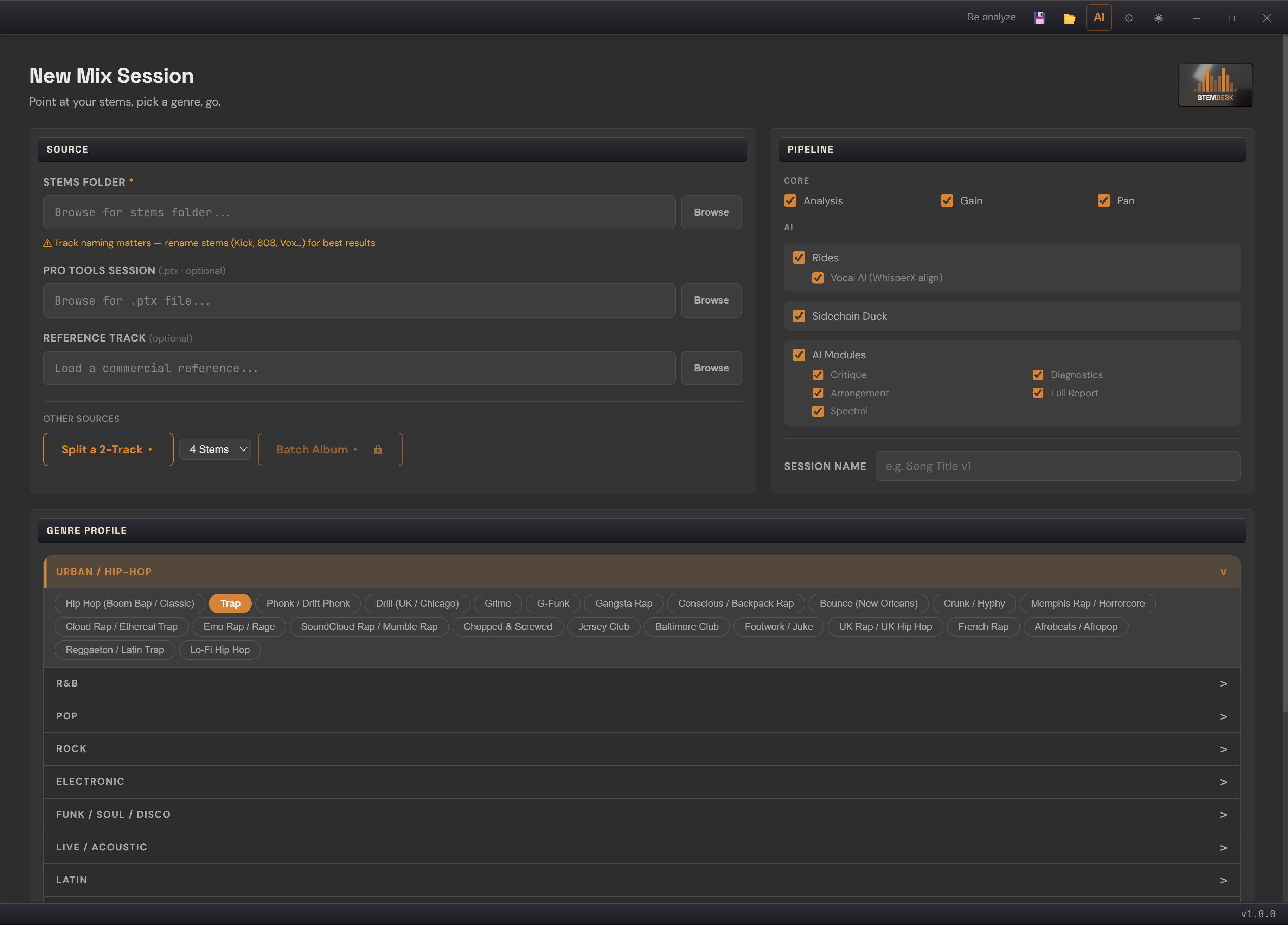
Task: Click the lock icon on Batch Album
Action: tap(378, 449)
